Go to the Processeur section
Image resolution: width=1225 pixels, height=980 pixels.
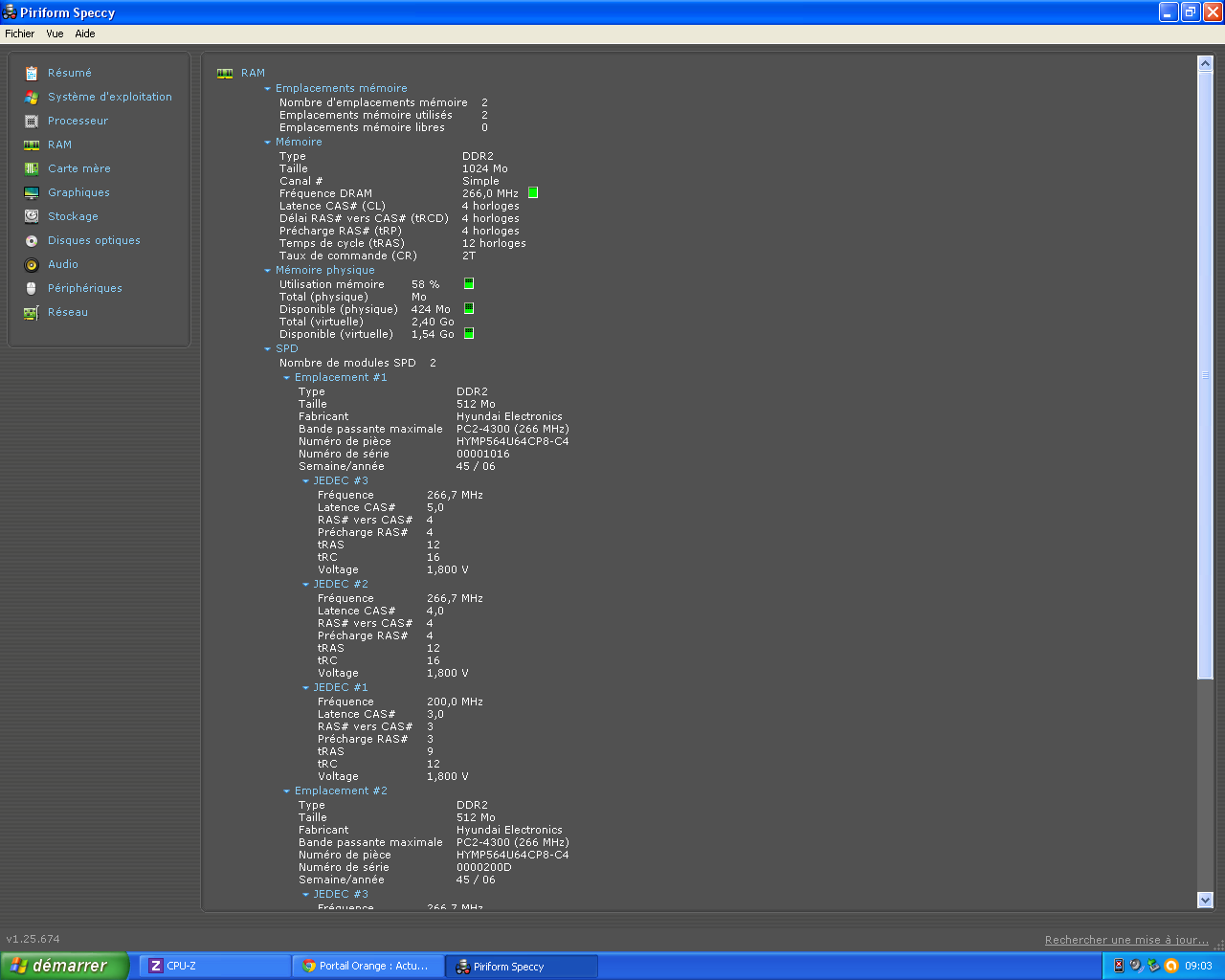(x=78, y=121)
